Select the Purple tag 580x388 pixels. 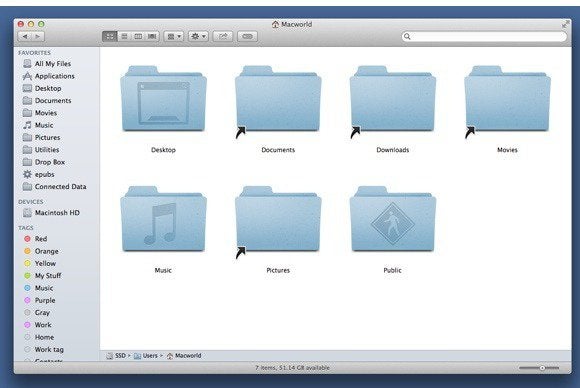(40, 300)
